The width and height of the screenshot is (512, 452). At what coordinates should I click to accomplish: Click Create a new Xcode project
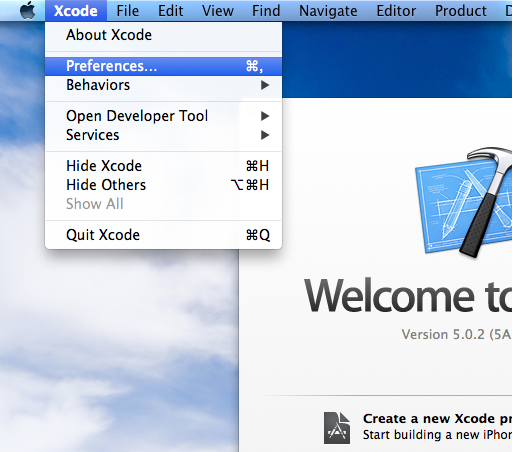(437, 419)
